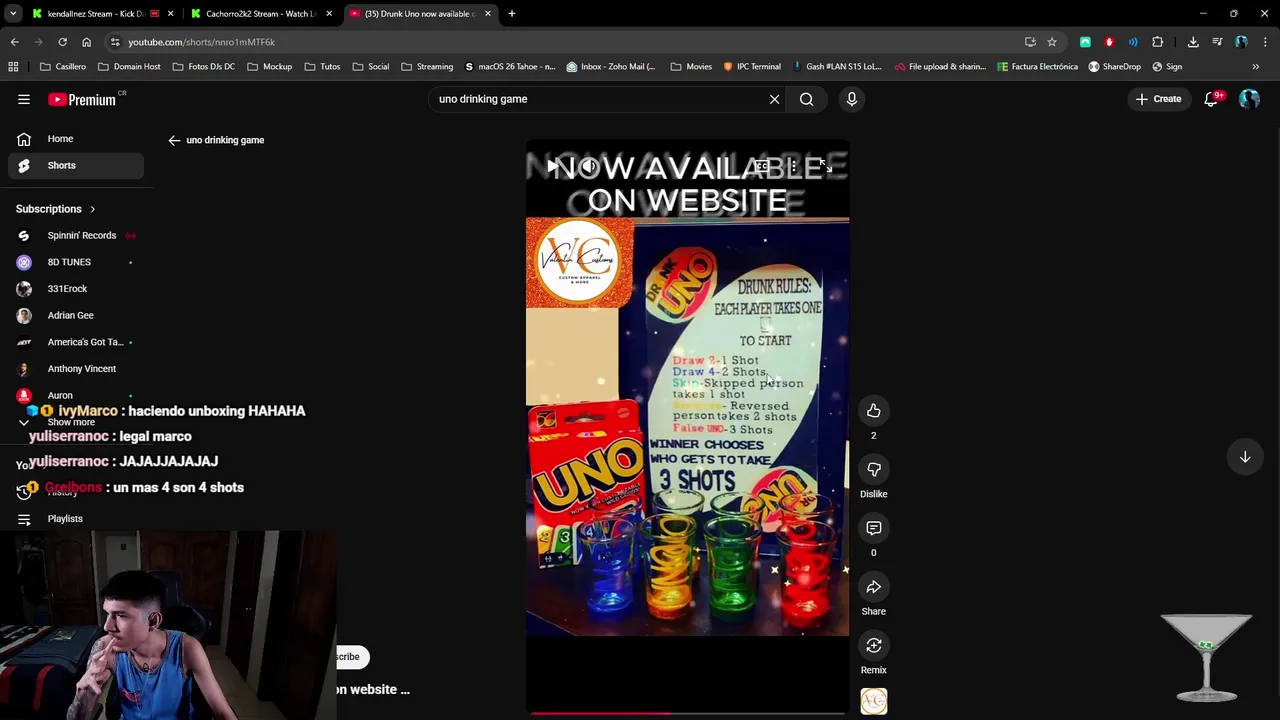Click the Create button
This screenshot has width=1280, height=720.
1159,99
